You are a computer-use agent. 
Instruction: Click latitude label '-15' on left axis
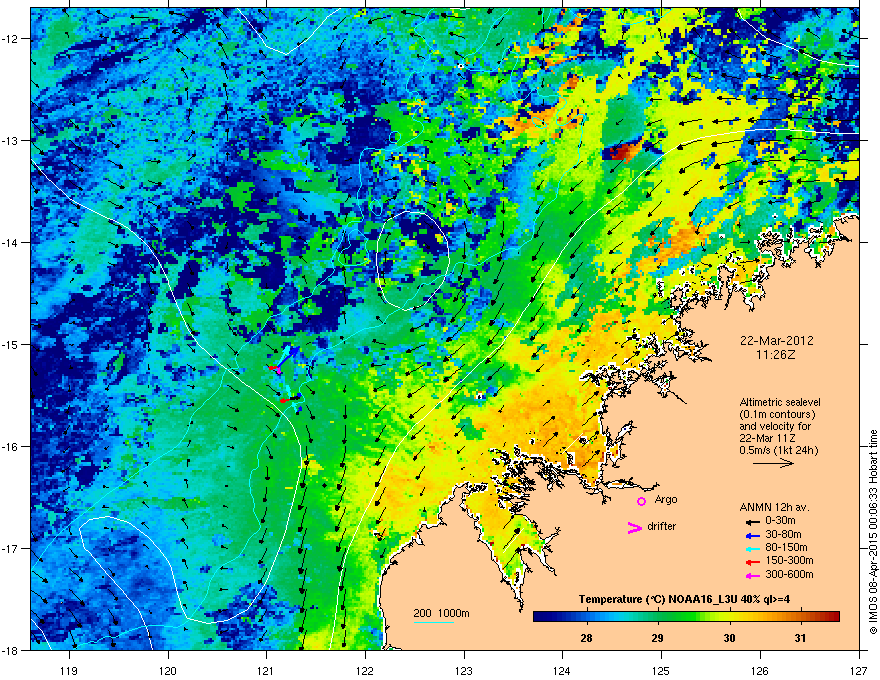click(x=11, y=344)
